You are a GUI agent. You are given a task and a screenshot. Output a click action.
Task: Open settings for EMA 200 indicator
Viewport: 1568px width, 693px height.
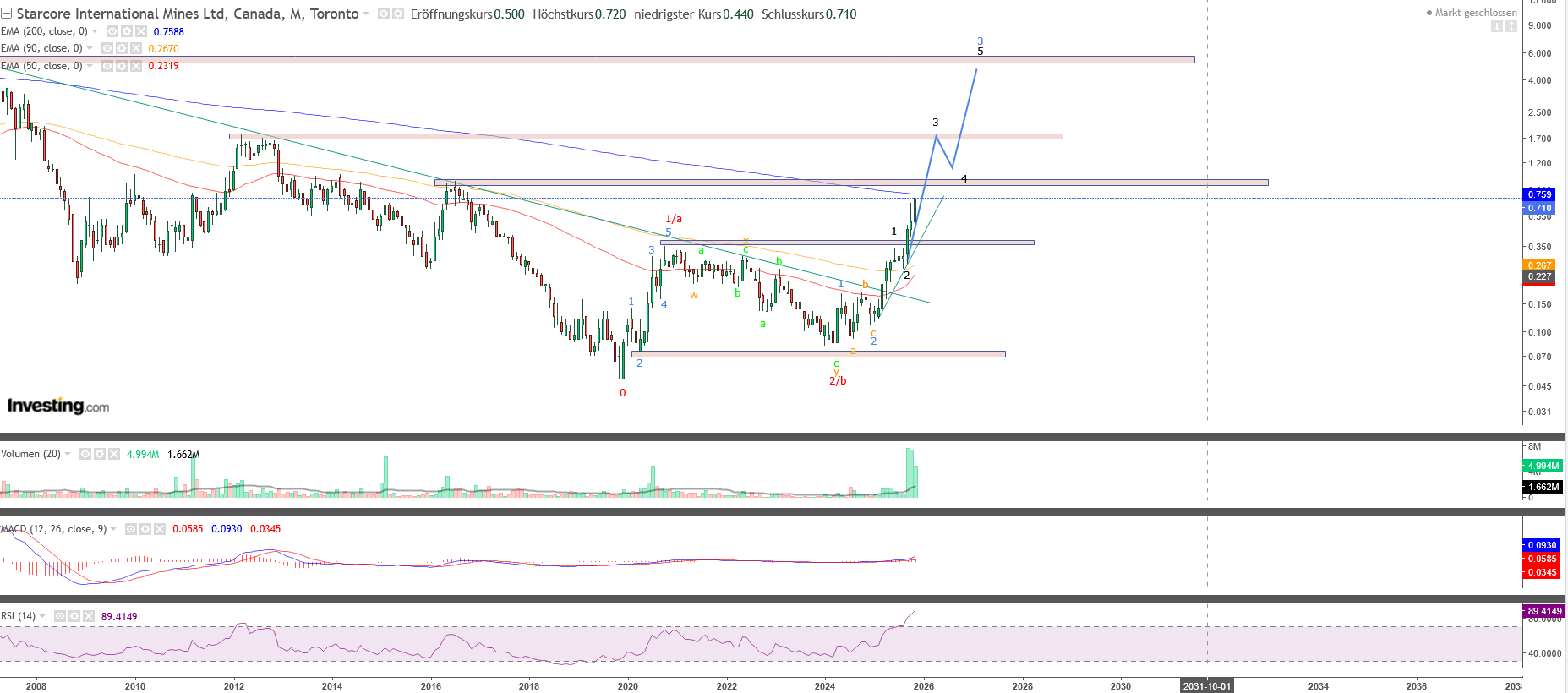126,31
